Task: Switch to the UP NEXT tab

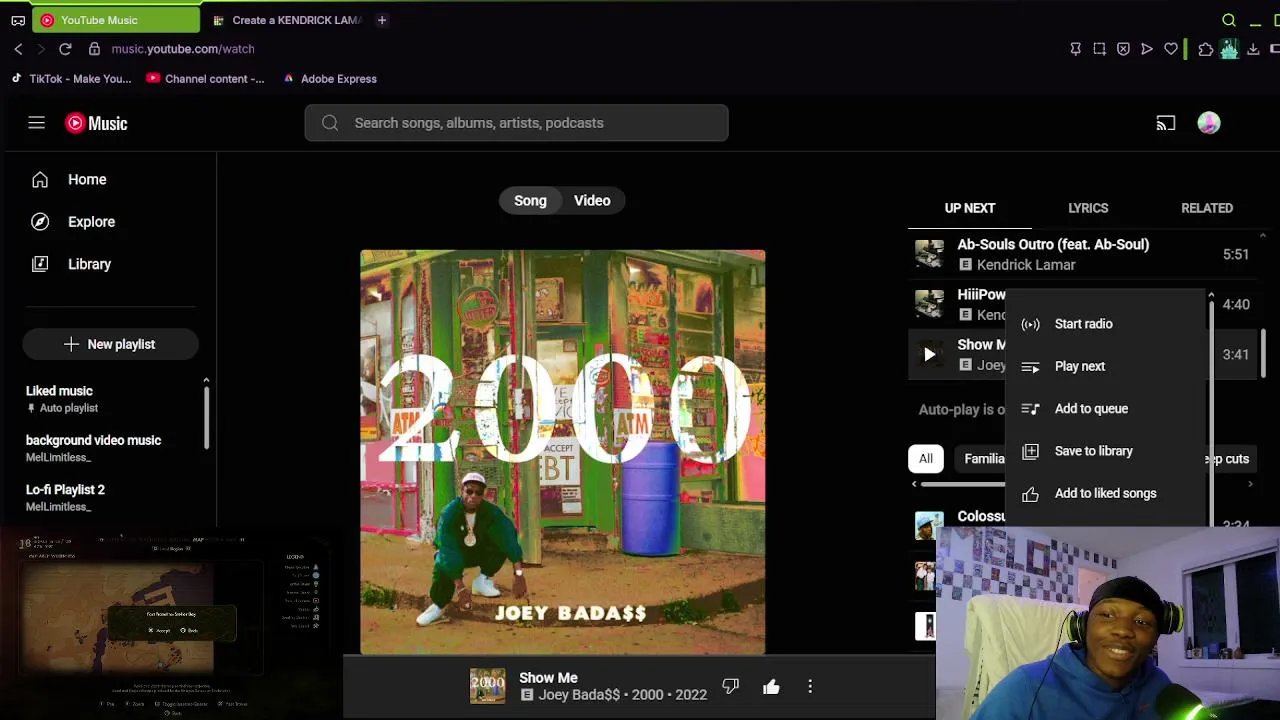Action: point(970,208)
